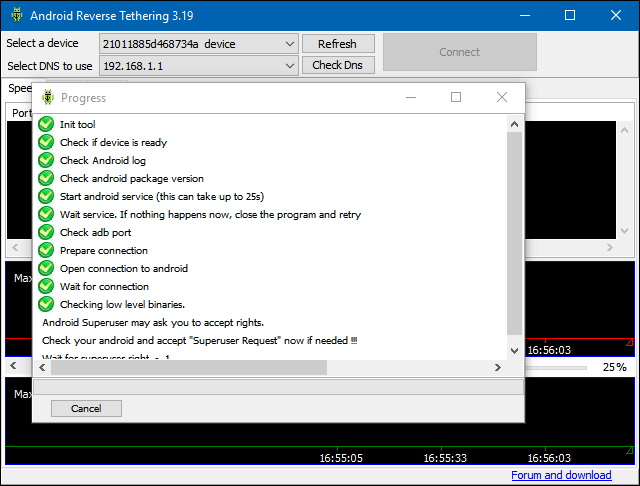The width and height of the screenshot is (640, 486).
Task: Click 'Check if device is ready' text
Action: (113, 142)
